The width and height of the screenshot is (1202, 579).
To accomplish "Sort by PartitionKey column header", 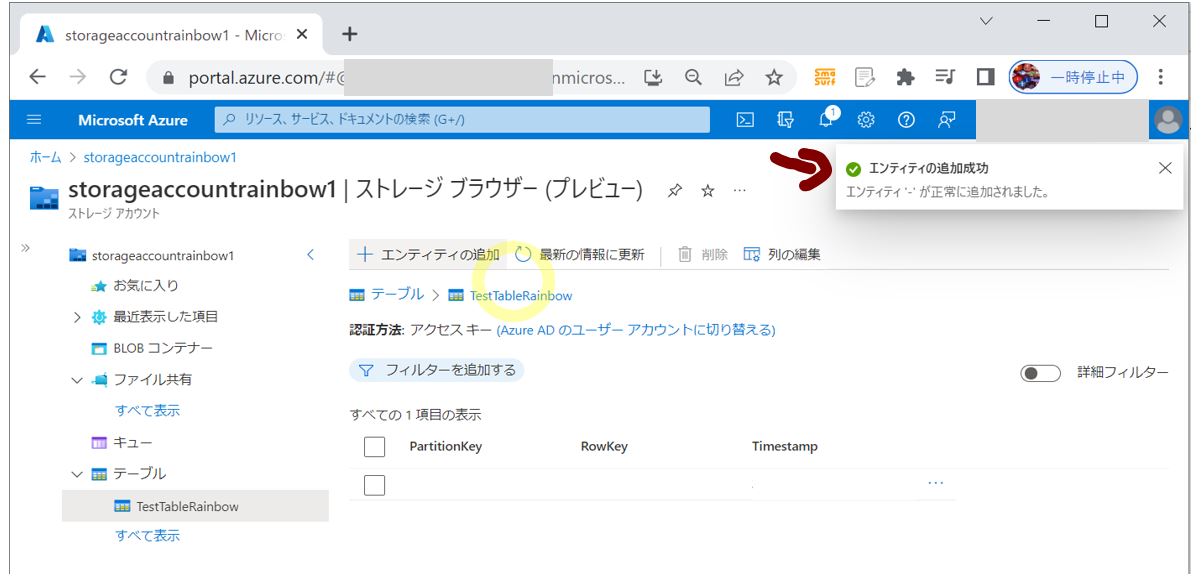I will [446, 447].
